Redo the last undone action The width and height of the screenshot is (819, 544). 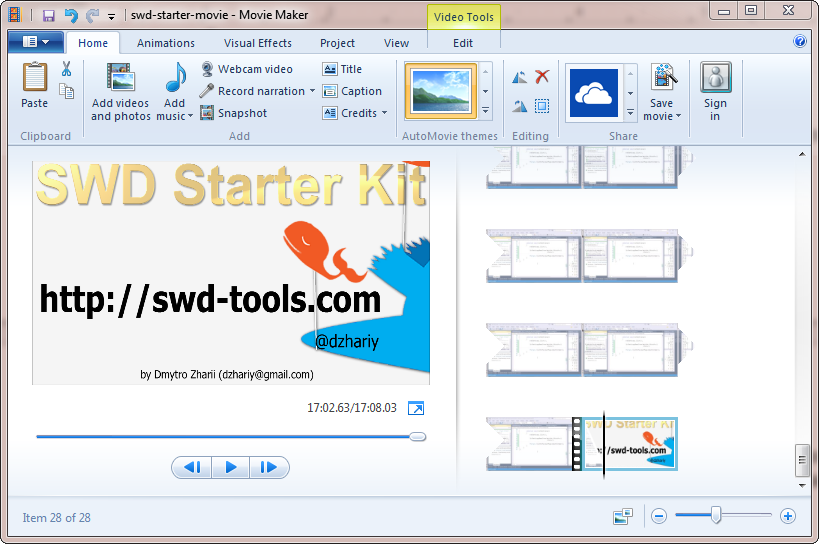pyautogui.click(x=92, y=16)
